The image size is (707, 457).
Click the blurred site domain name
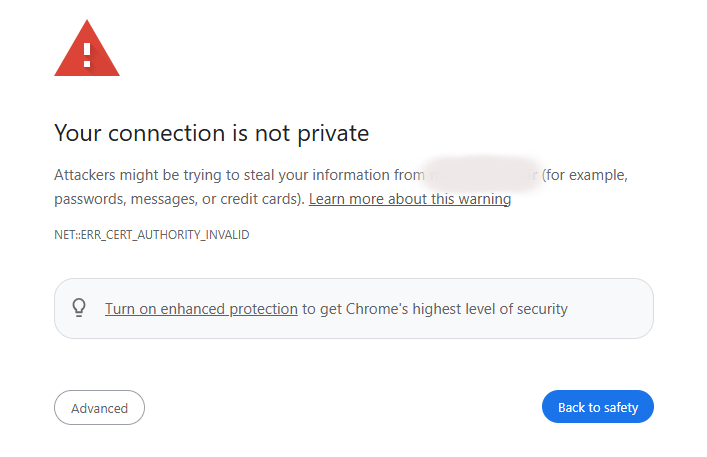(483, 175)
